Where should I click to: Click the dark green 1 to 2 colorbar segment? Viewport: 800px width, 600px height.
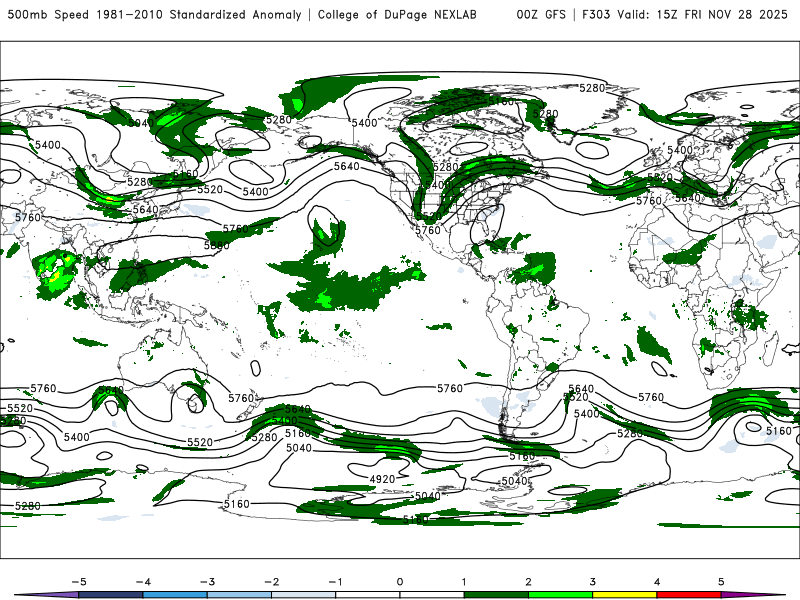(x=496, y=595)
